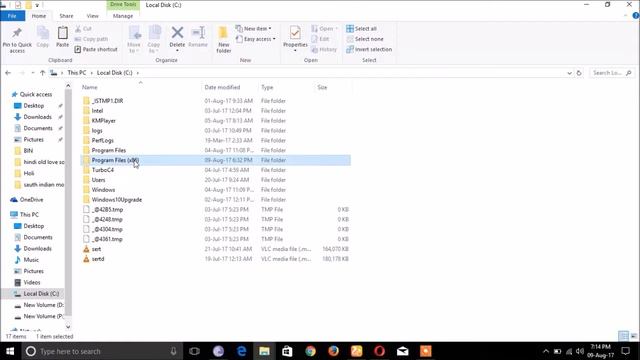Viewport: 640px width, 360px height.
Task: Click the Delete ribbon icon
Action: [177, 33]
